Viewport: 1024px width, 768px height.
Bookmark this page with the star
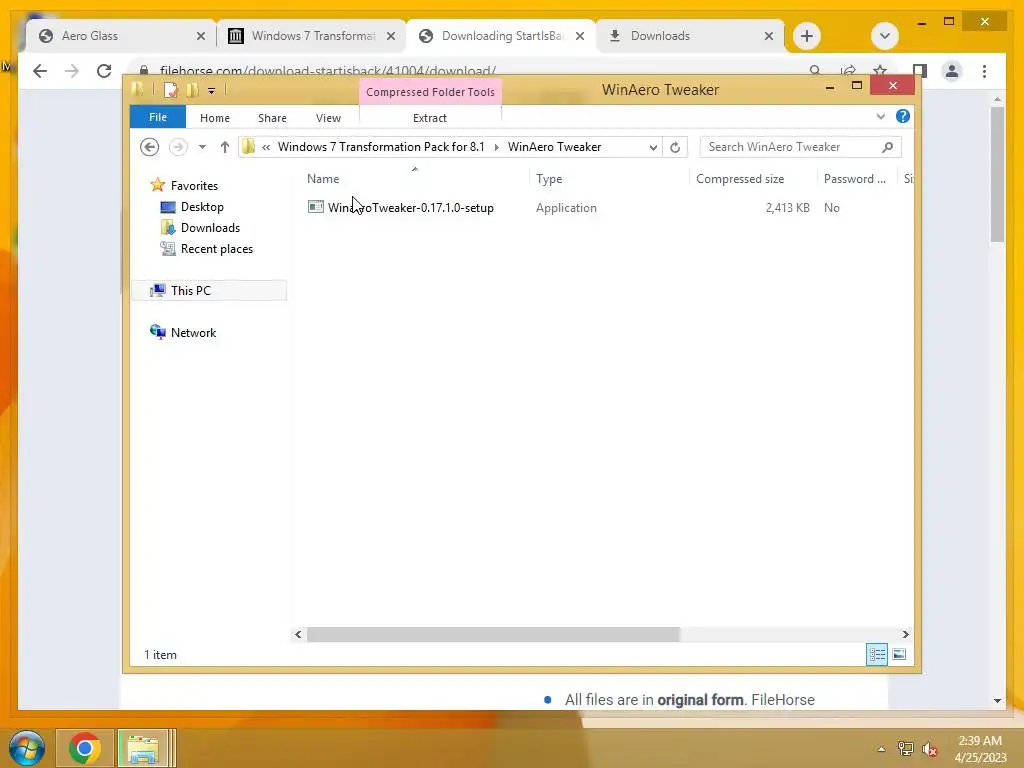pyautogui.click(x=880, y=69)
